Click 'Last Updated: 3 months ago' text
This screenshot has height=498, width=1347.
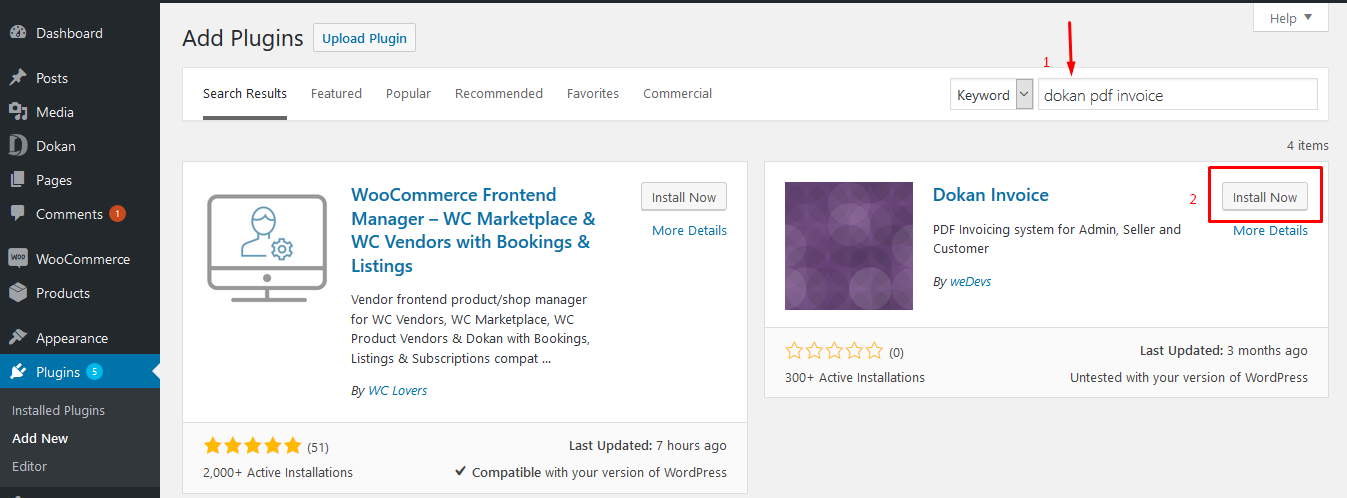pyautogui.click(x=1224, y=351)
